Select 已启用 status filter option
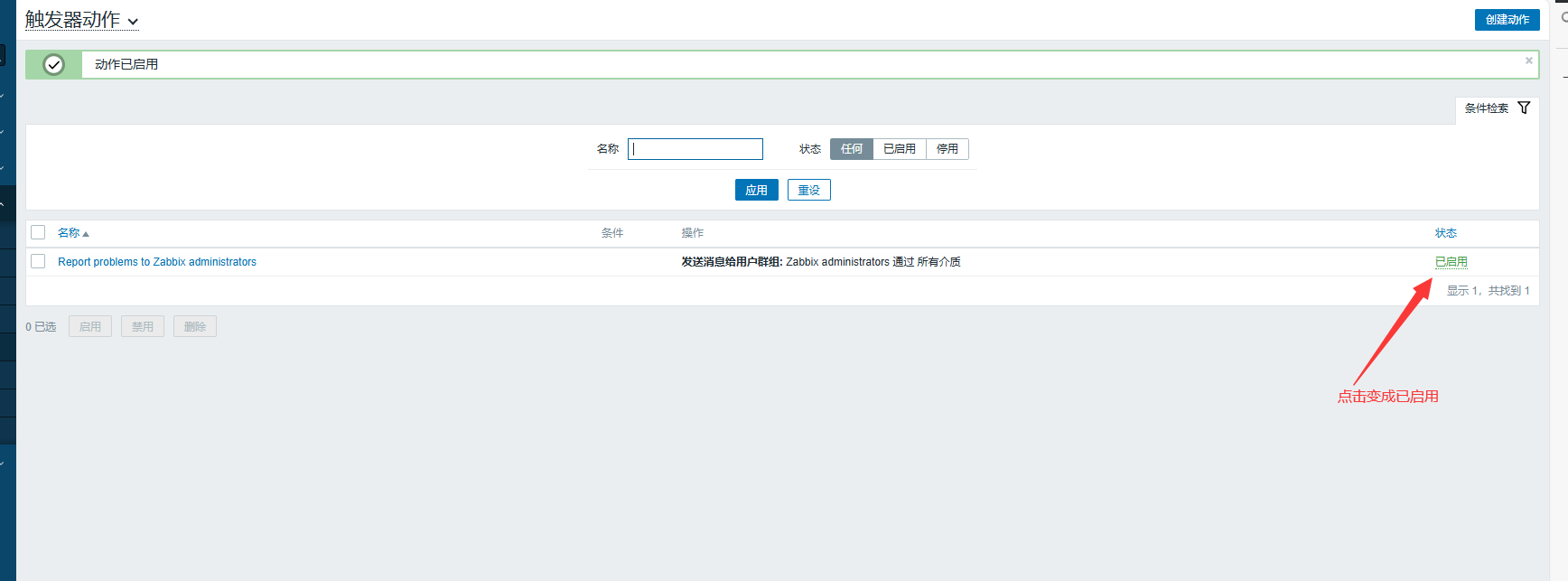The image size is (1568, 581). (900, 149)
